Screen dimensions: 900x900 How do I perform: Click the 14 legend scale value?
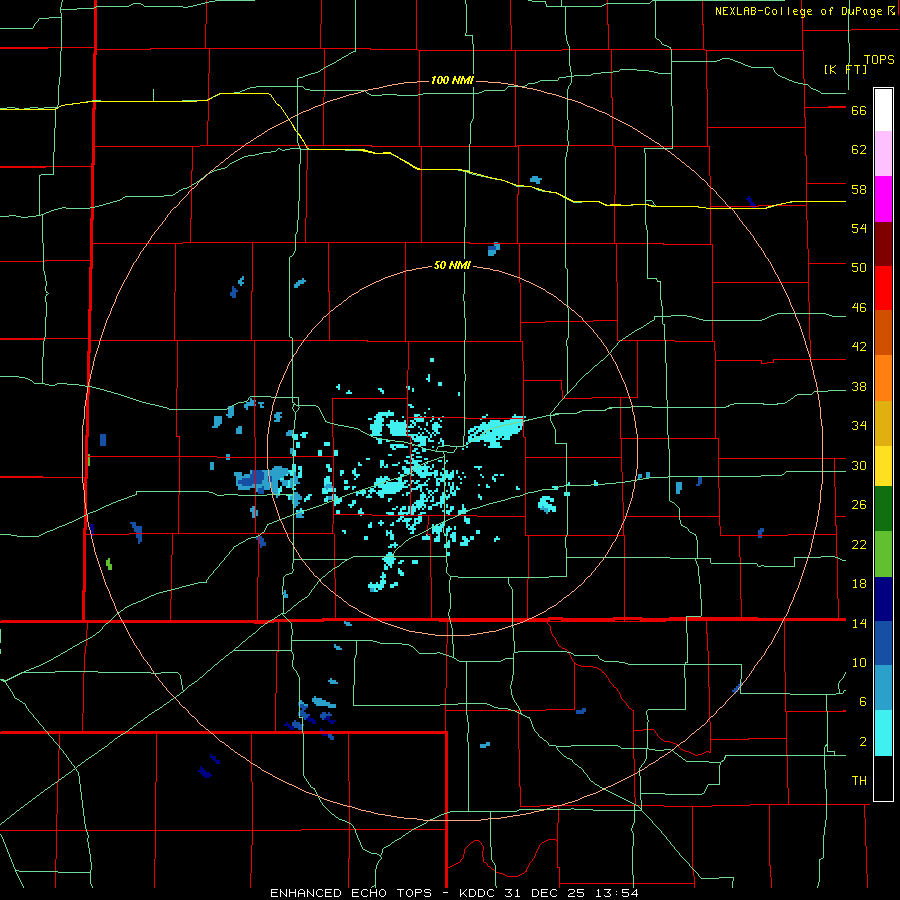[859, 623]
